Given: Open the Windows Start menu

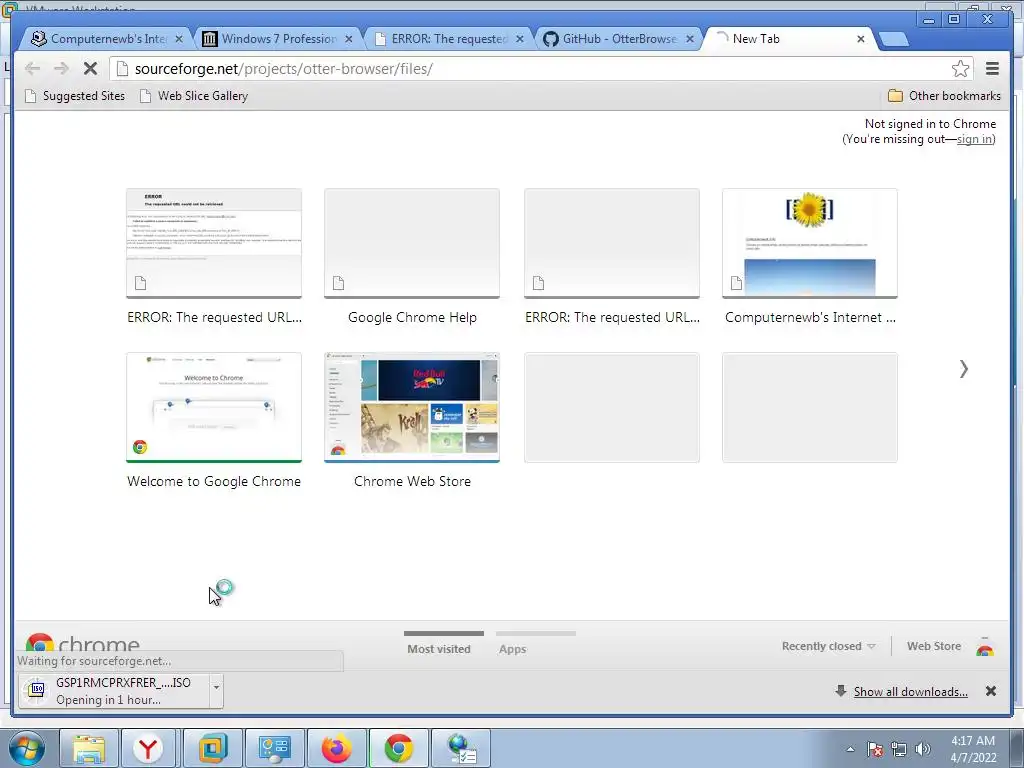Looking at the screenshot, I should point(25,748).
